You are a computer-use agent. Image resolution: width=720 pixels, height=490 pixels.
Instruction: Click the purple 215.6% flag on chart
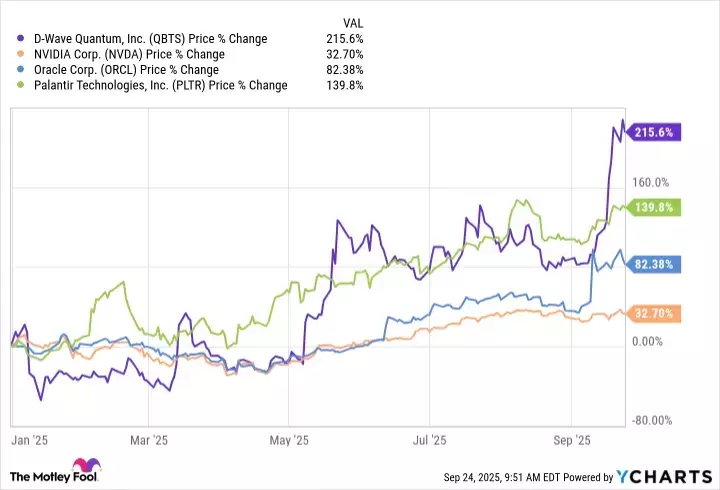(x=656, y=132)
